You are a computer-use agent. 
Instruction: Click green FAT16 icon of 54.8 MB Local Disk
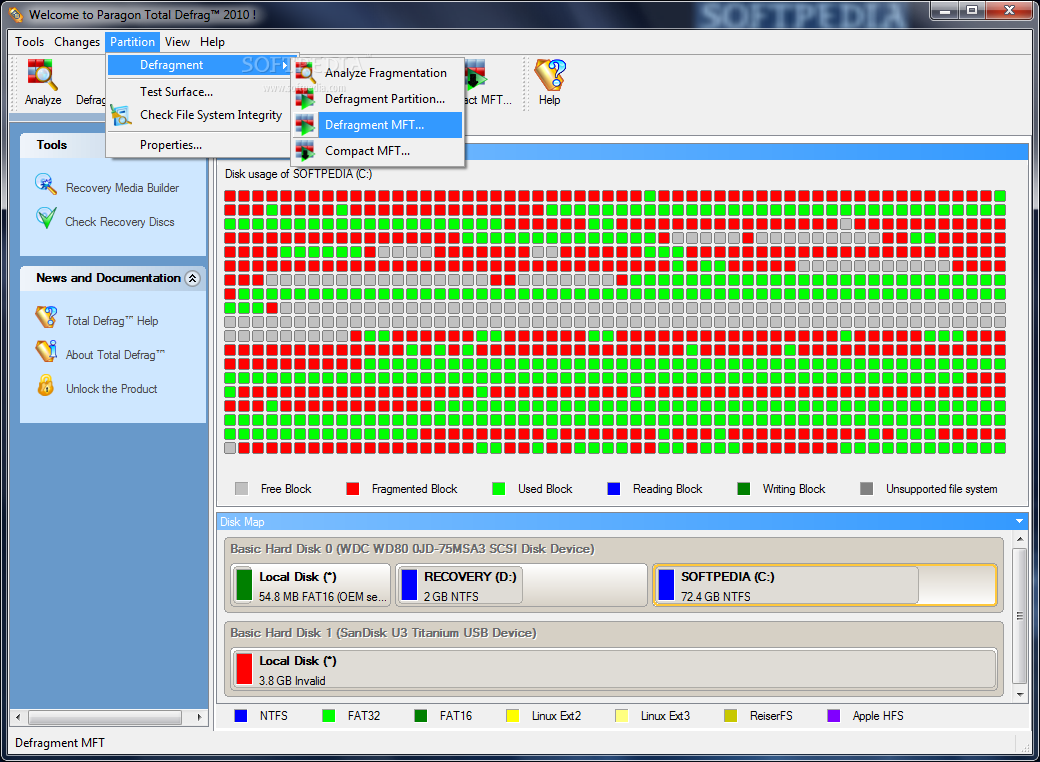244,585
